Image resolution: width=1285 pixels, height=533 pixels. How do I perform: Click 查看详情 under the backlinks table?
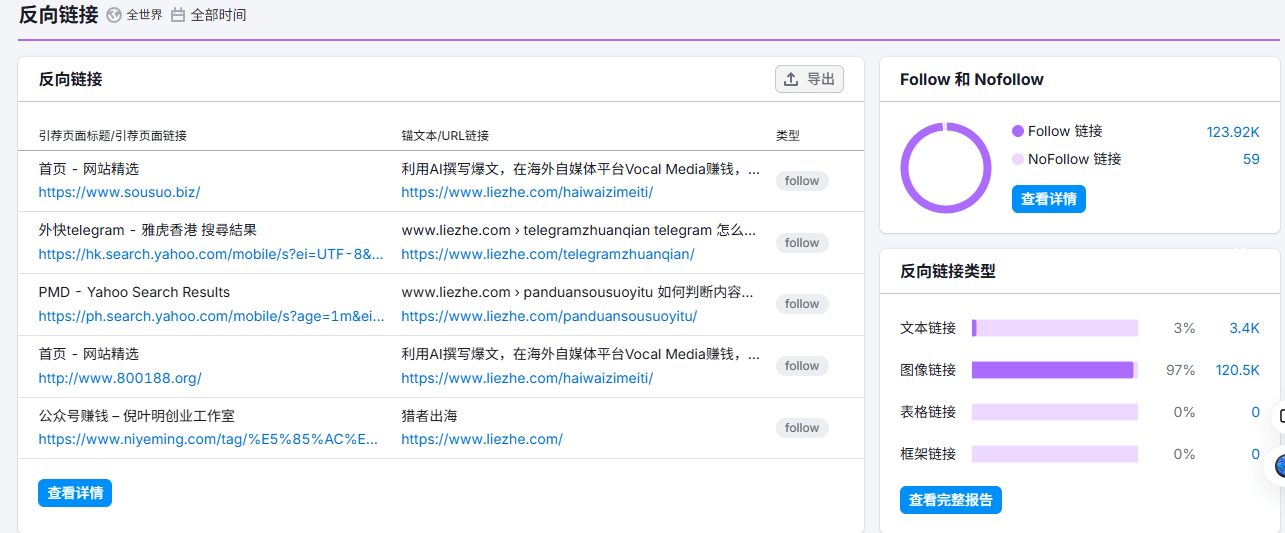[x=75, y=493]
